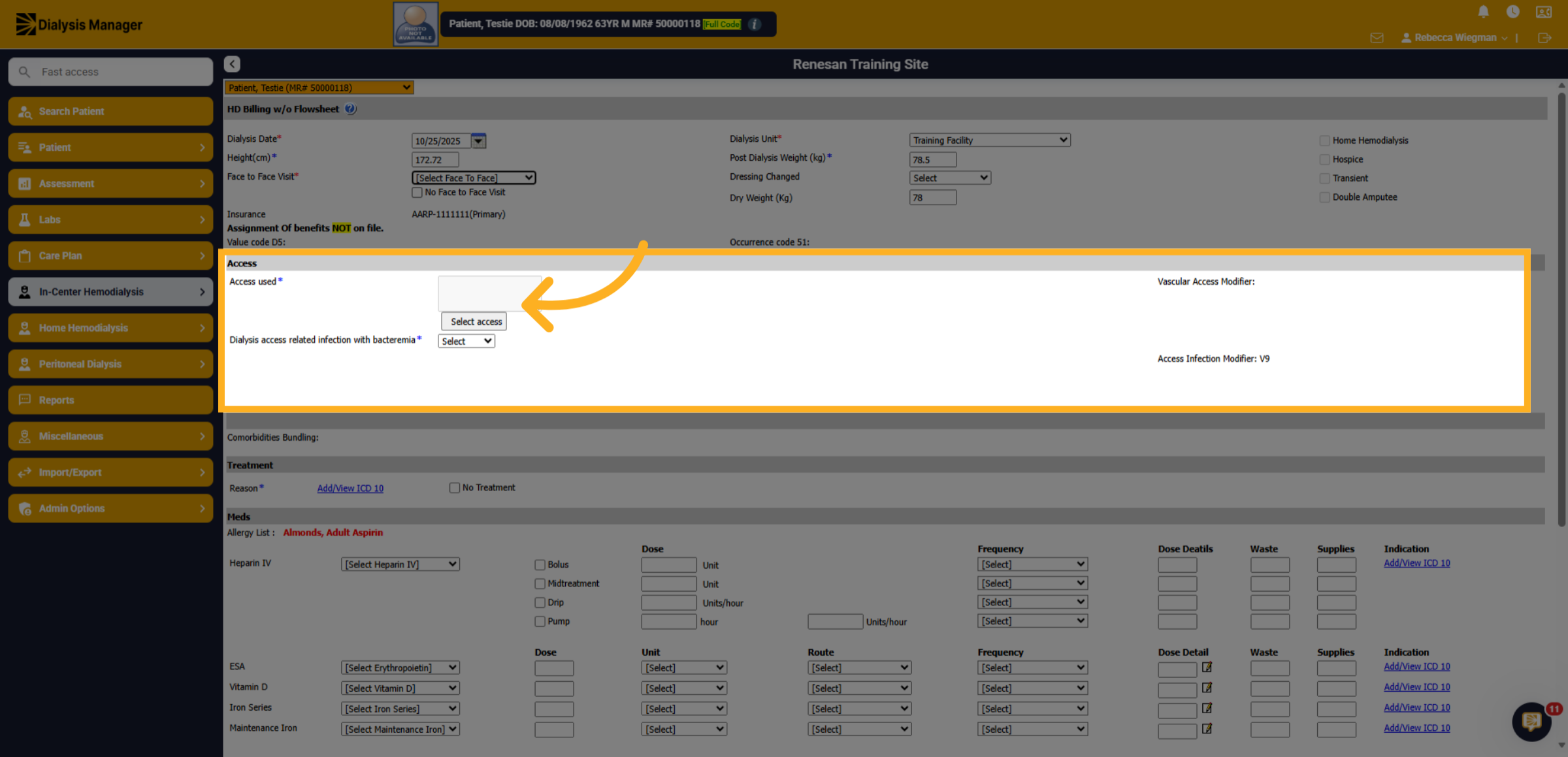1568x757 pixels.
Task: Click the patient photo thumbnail
Action: 416,24
